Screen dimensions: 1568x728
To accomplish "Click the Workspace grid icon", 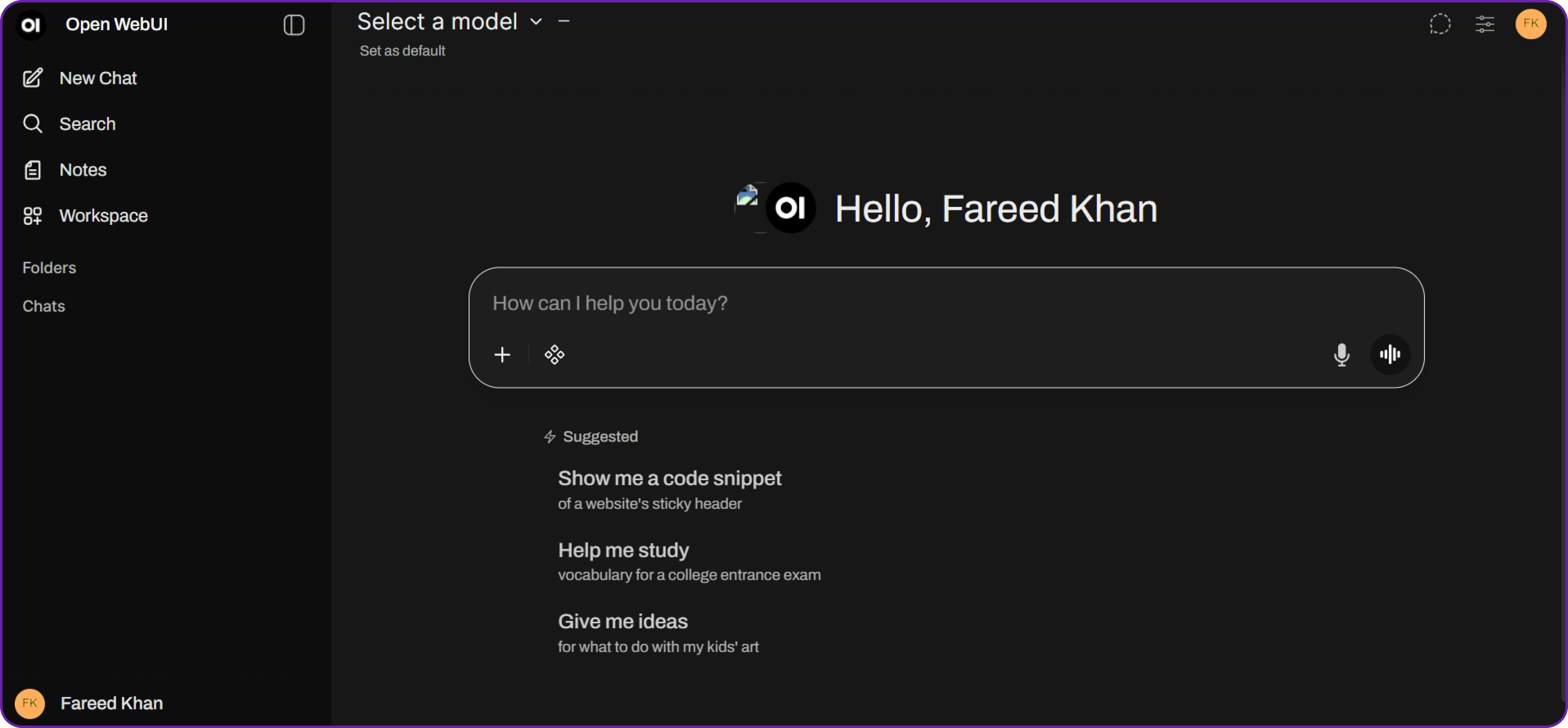I will coord(33,215).
